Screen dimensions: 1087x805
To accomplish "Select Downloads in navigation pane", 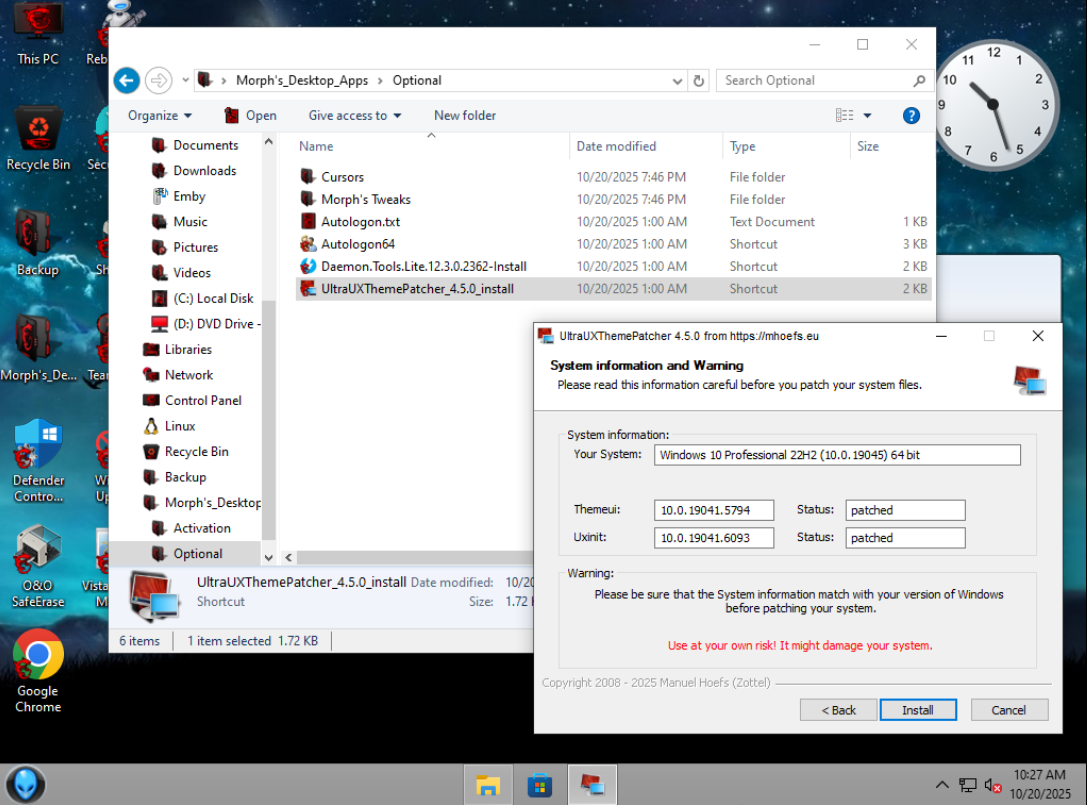I will [x=205, y=171].
